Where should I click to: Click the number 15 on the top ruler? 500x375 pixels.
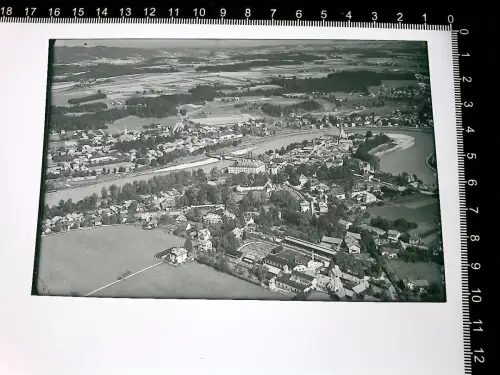tap(78, 12)
